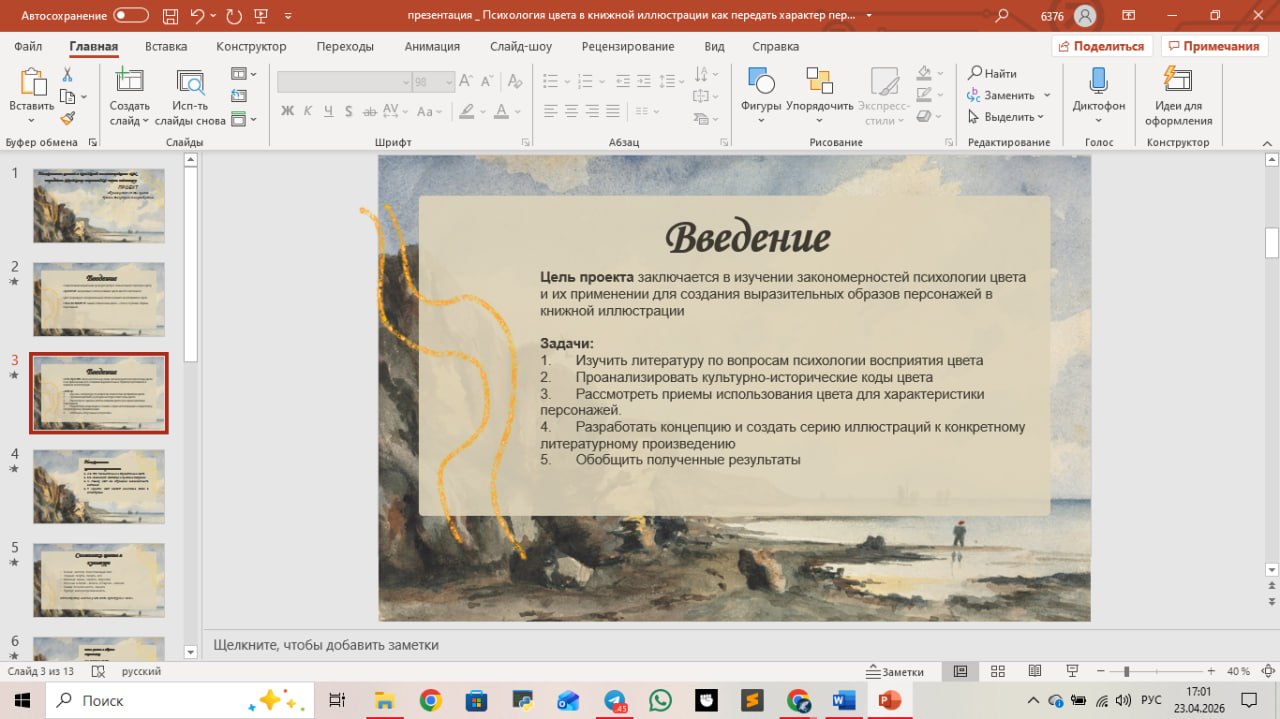Start slideshow from status bar icon
The height and width of the screenshot is (719, 1280).
point(1071,672)
